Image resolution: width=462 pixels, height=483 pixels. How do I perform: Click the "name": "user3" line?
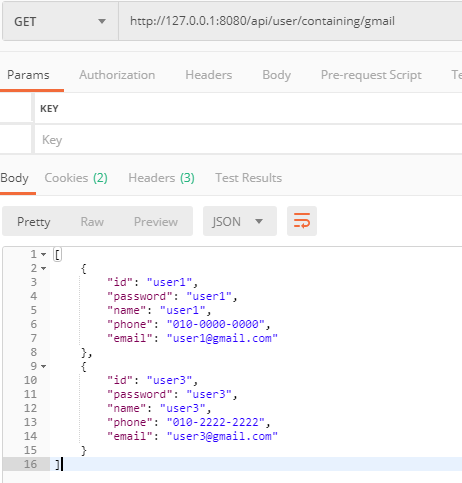[x=159, y=408]
